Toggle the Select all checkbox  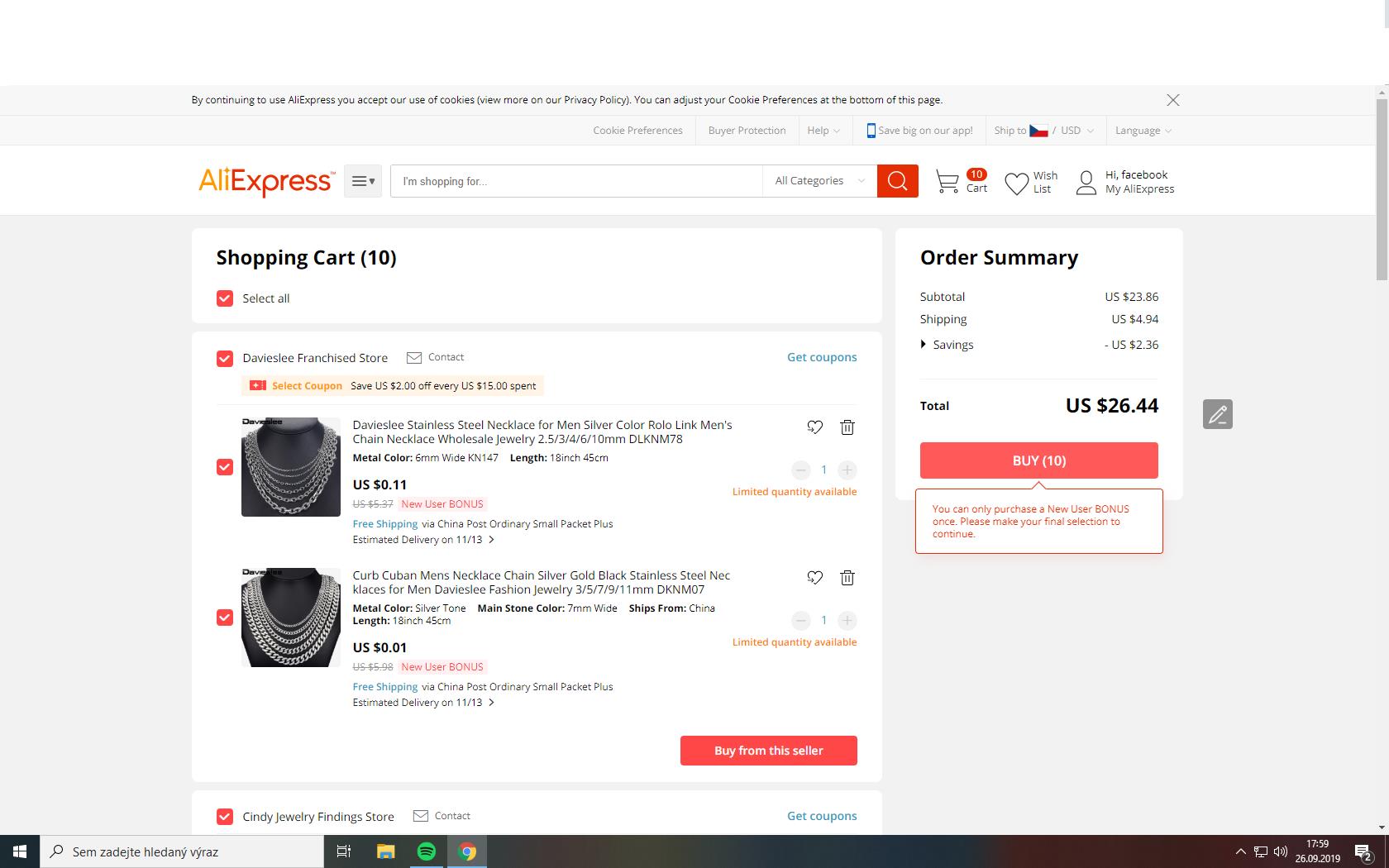pyautogui.click(x=225, y=298)
